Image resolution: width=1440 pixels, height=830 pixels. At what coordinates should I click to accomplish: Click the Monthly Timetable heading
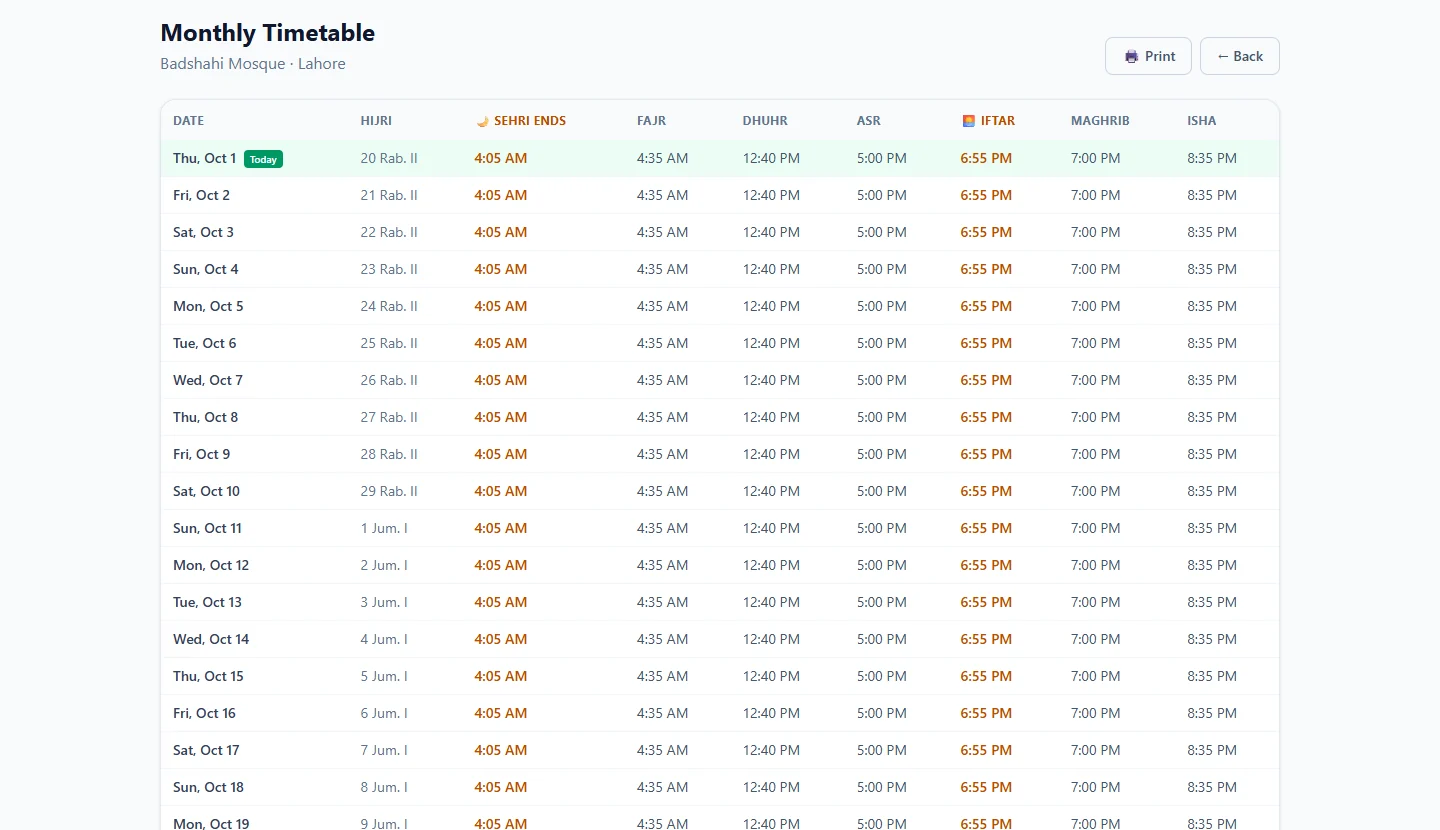(x=268, y=33)
